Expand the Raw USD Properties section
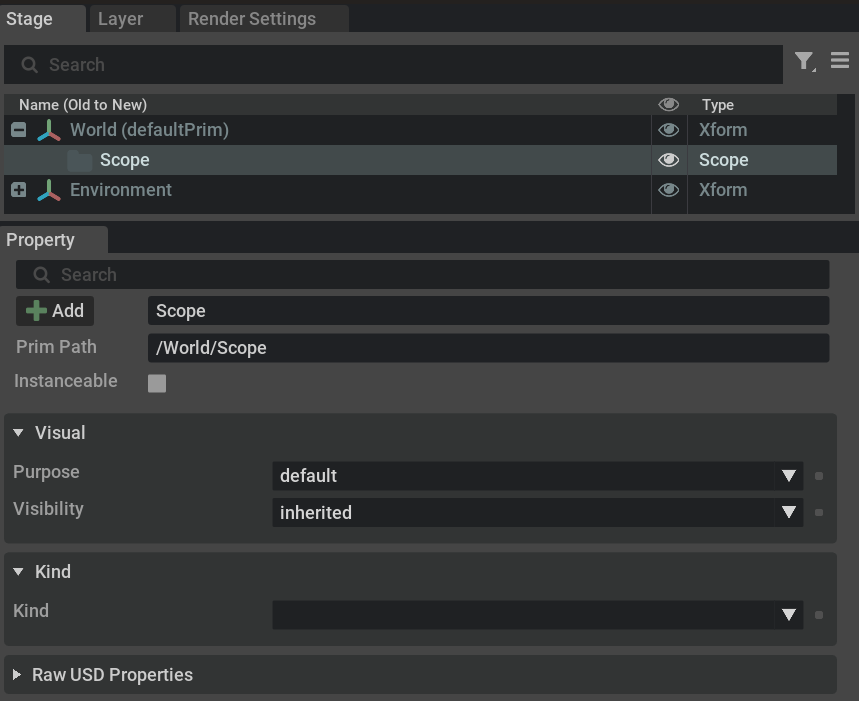Screen dimensions: 859x701 click(x=17, y=675)
